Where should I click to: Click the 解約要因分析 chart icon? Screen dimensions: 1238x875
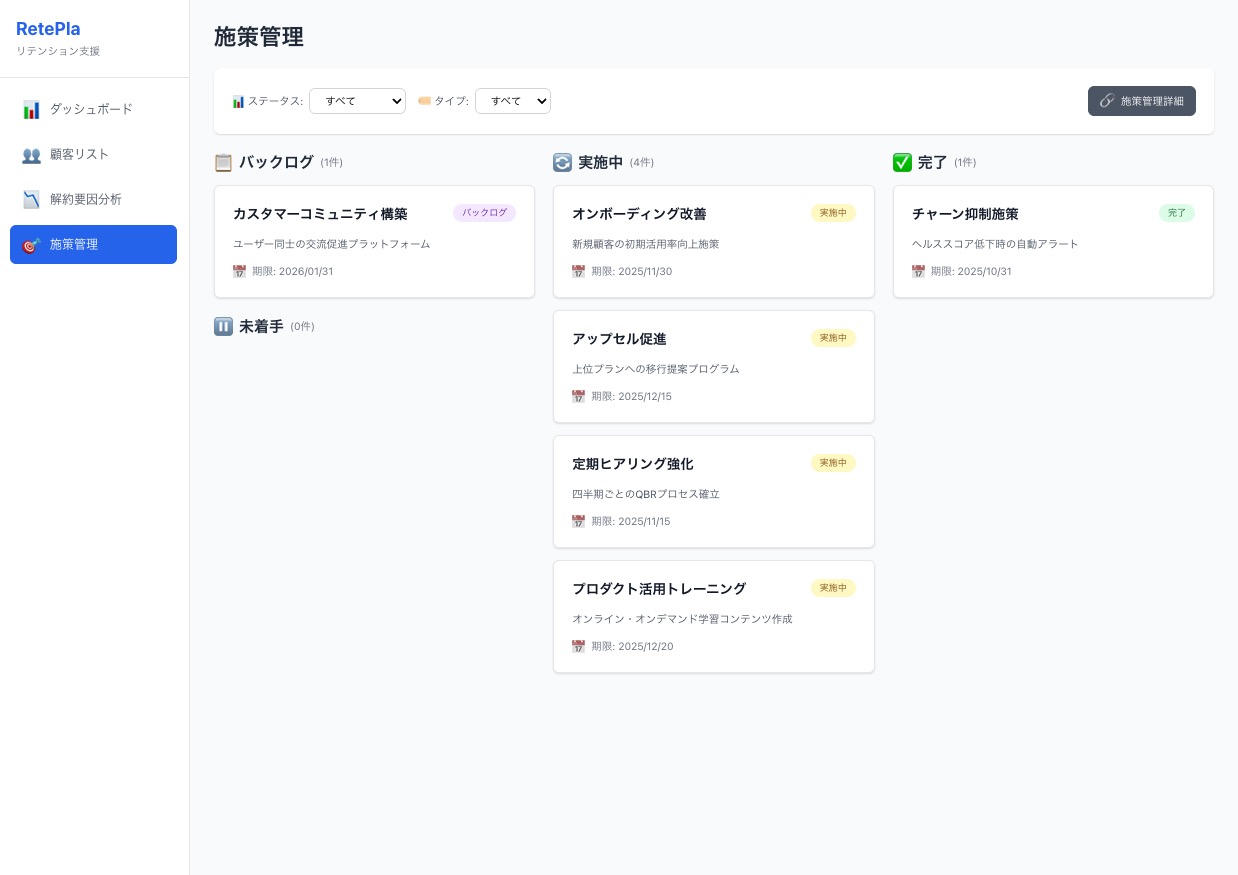pos(31,199)
